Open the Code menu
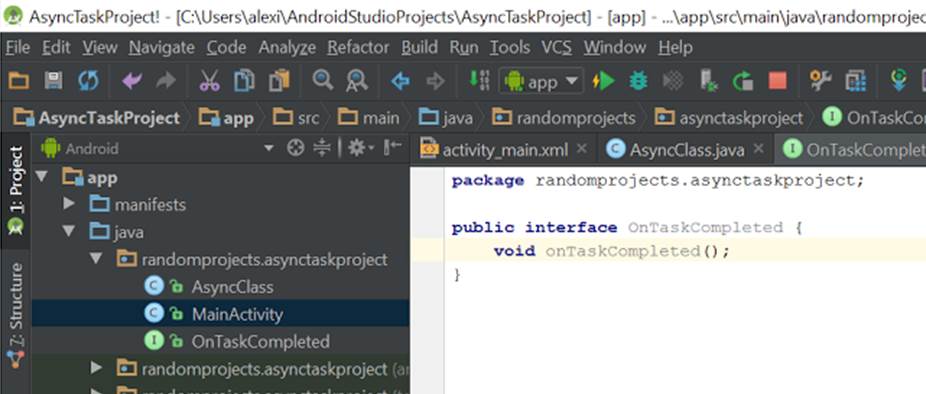This screenshot has width=926, height=394. pyautogui.click(x=226, y=47)
